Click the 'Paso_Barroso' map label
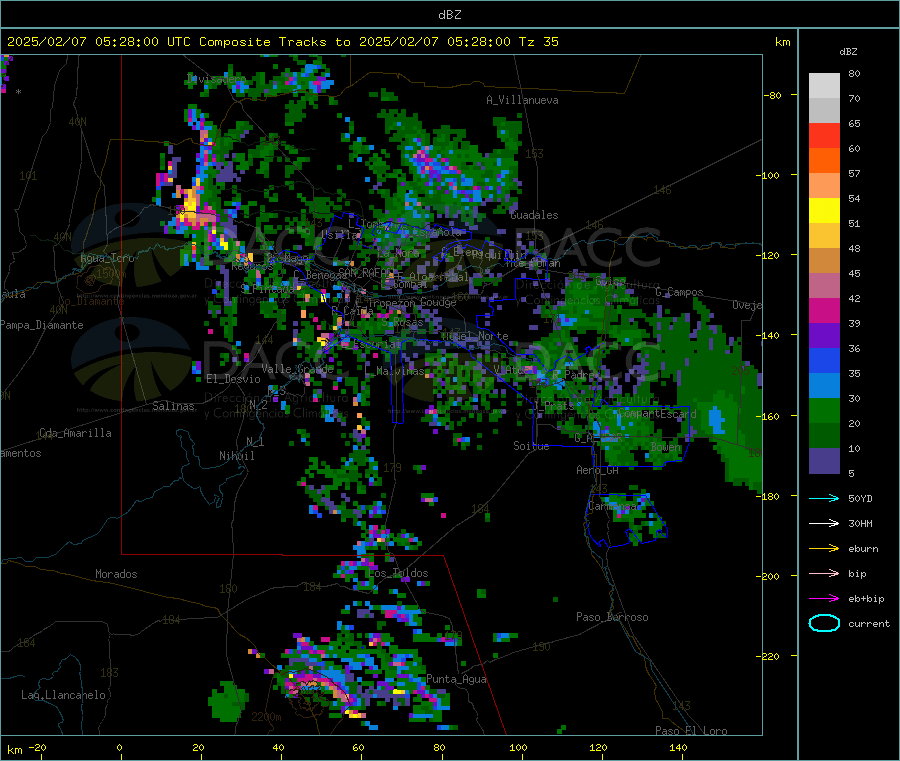Viewport: 900px width, 761px height. [x=612, y=617]
